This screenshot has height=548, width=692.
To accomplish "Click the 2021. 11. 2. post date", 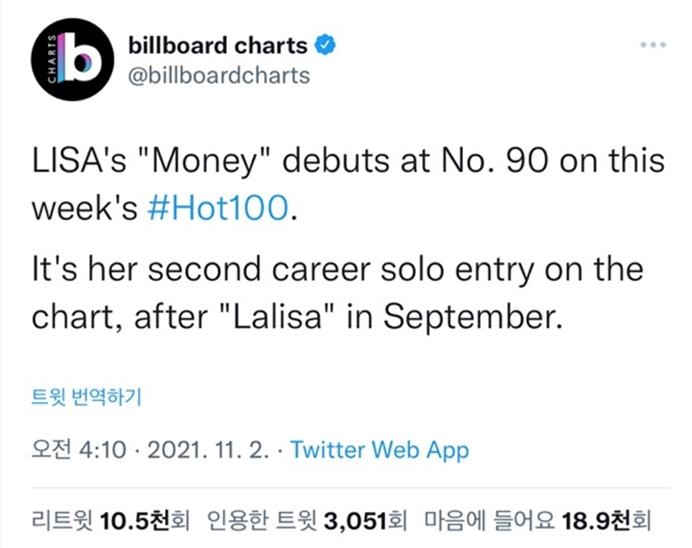I will click(208, 451).
